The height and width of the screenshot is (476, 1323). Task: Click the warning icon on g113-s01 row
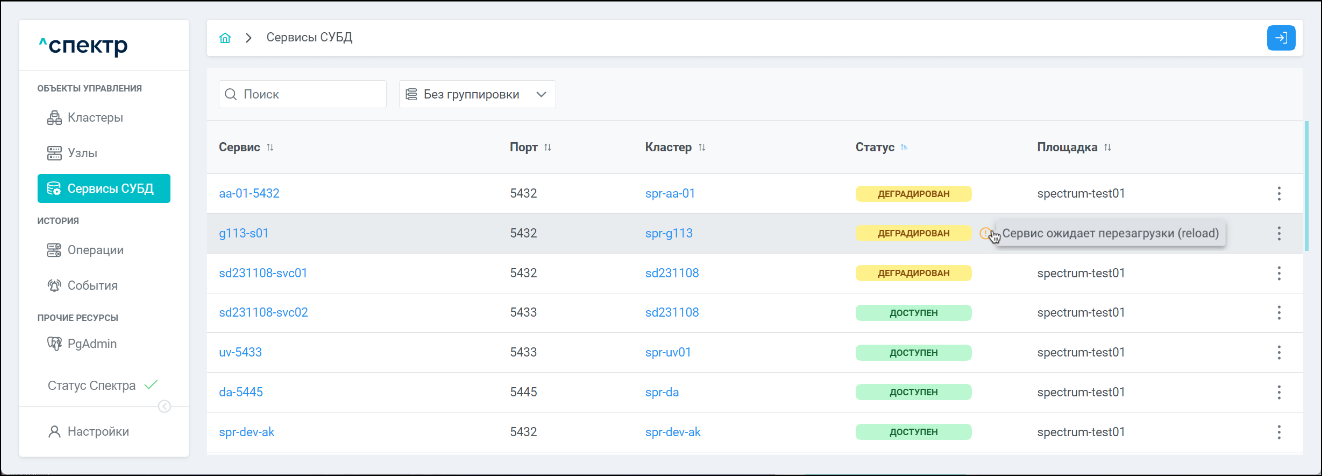(x=986, y=233)
